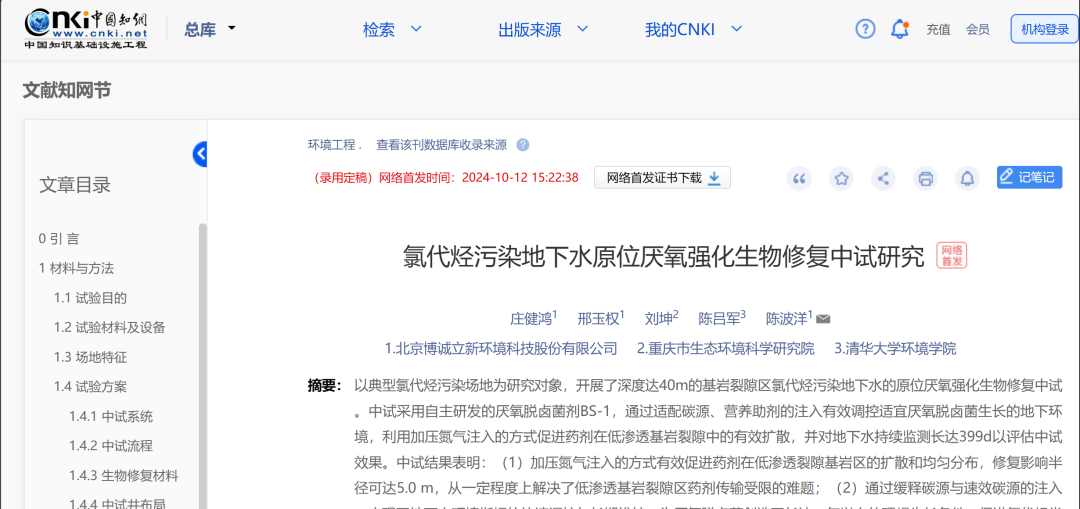The image size is (1080, 509).
Task: Go to section 1.4.1 中试系统
Action: point(110,417)
